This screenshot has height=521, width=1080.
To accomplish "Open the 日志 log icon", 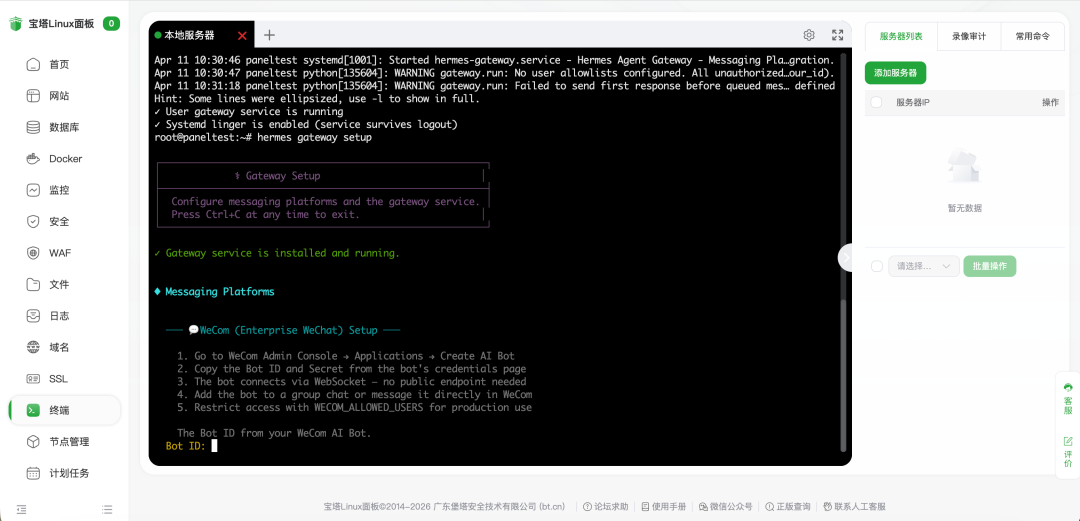I will 33,316.
